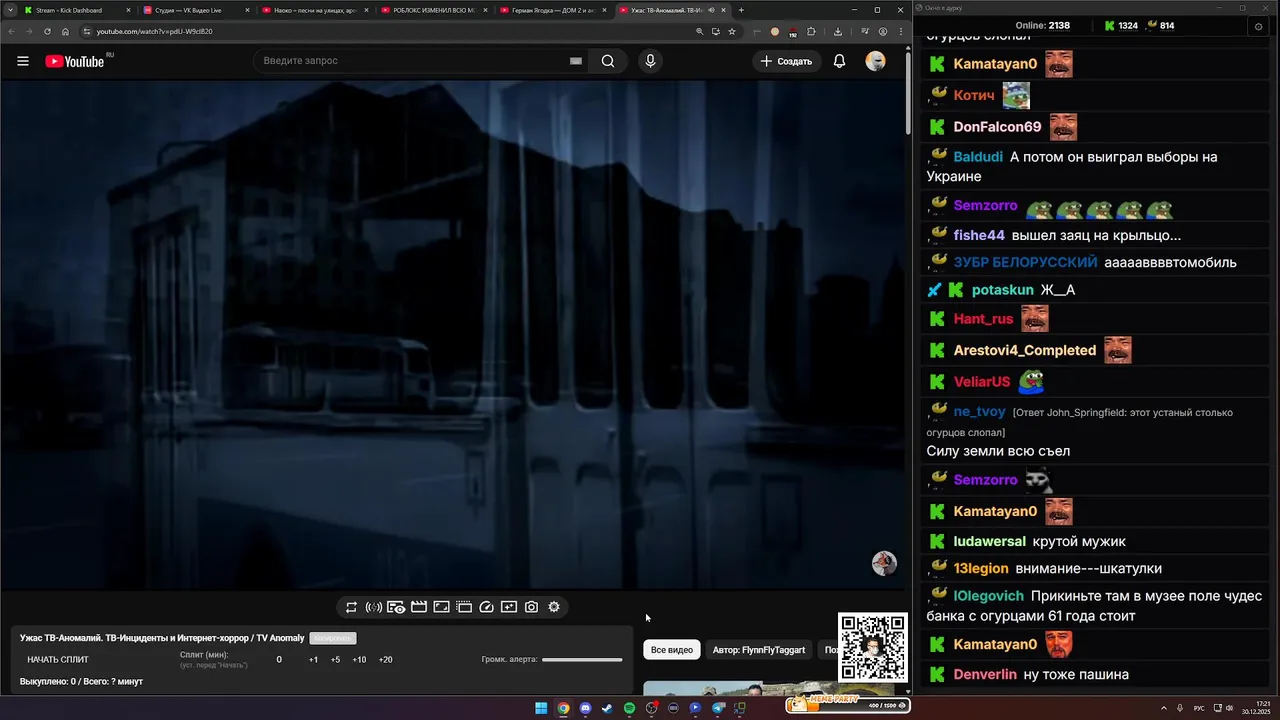The height and width of the screenshot is (720, 1280).
Task: Start voice search with microphone icon
Action: pos(650,61)
